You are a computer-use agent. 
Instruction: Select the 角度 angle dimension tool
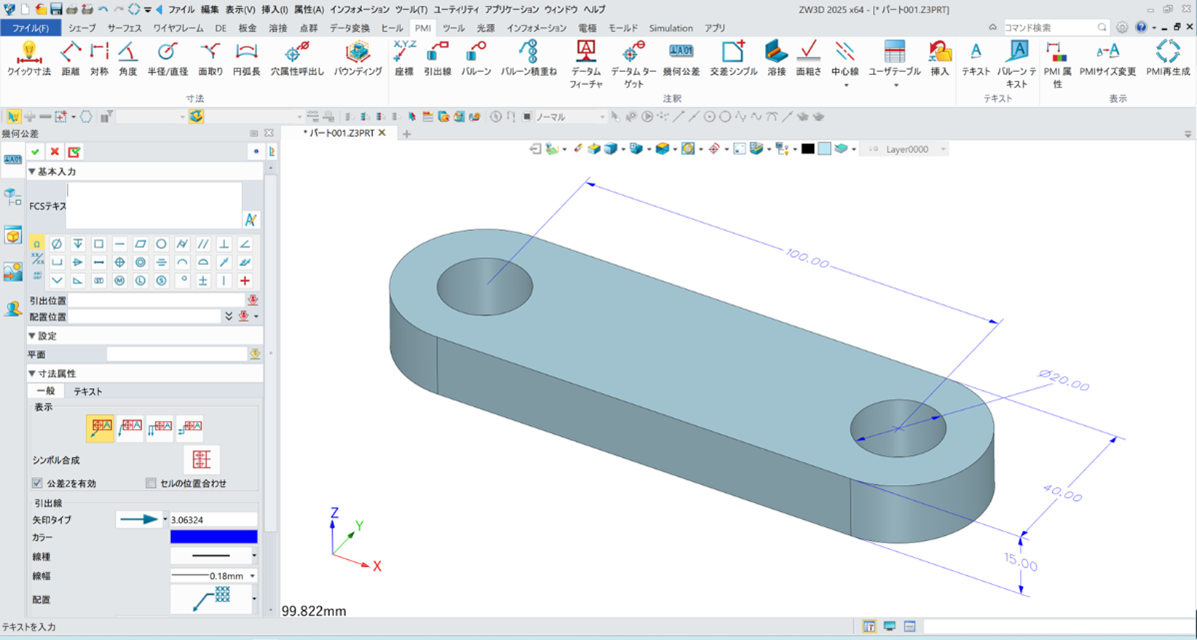[127, 59]
